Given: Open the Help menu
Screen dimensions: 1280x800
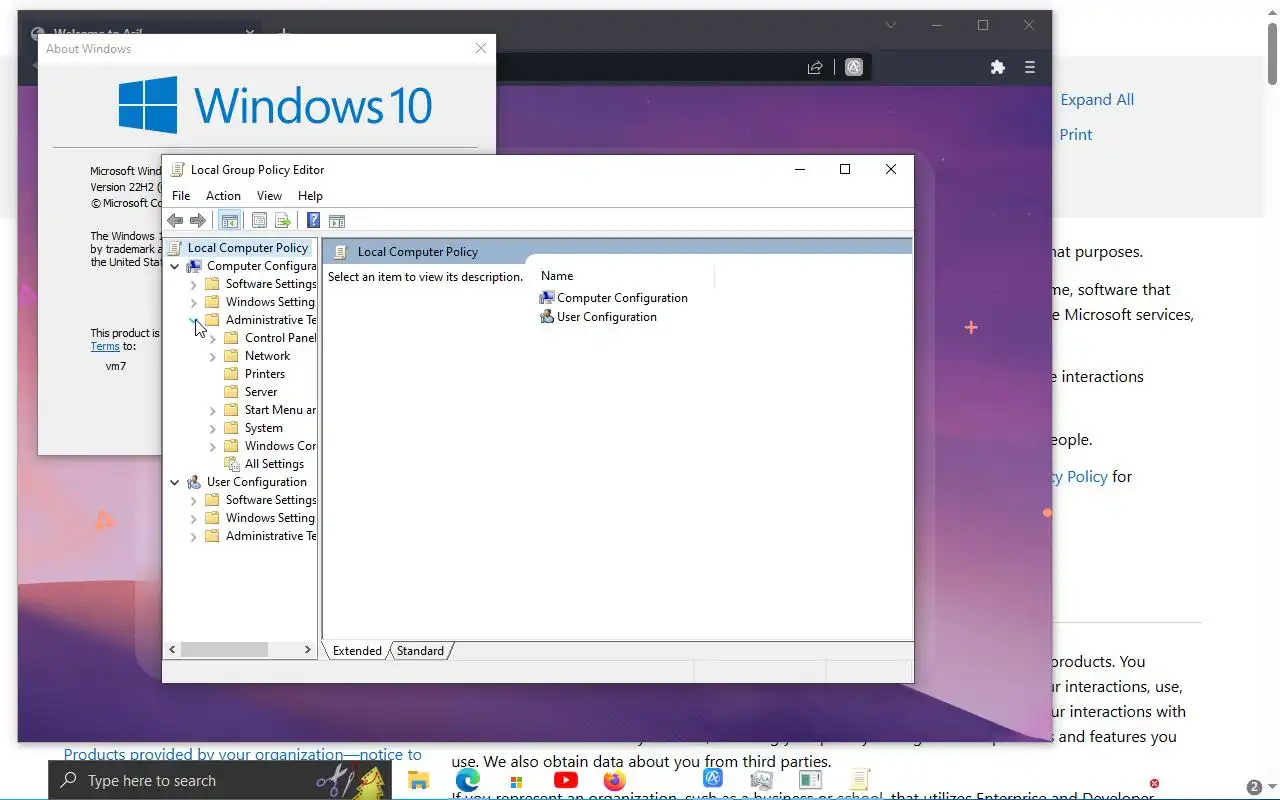Looking at the screenshot, I should (x=310, y=196).
